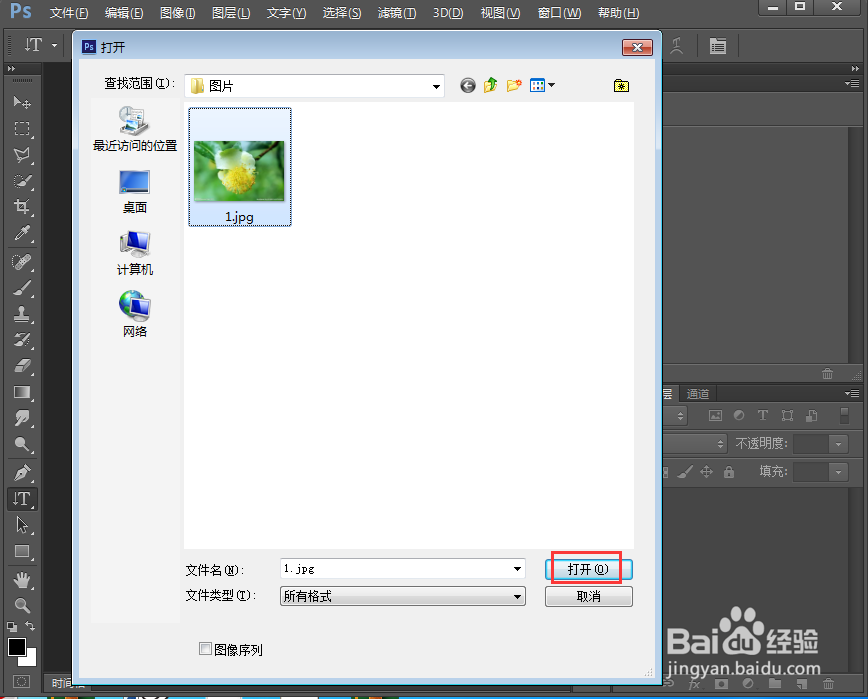Select the Gradient tool
868x699 pixels.
coord(22,392)
